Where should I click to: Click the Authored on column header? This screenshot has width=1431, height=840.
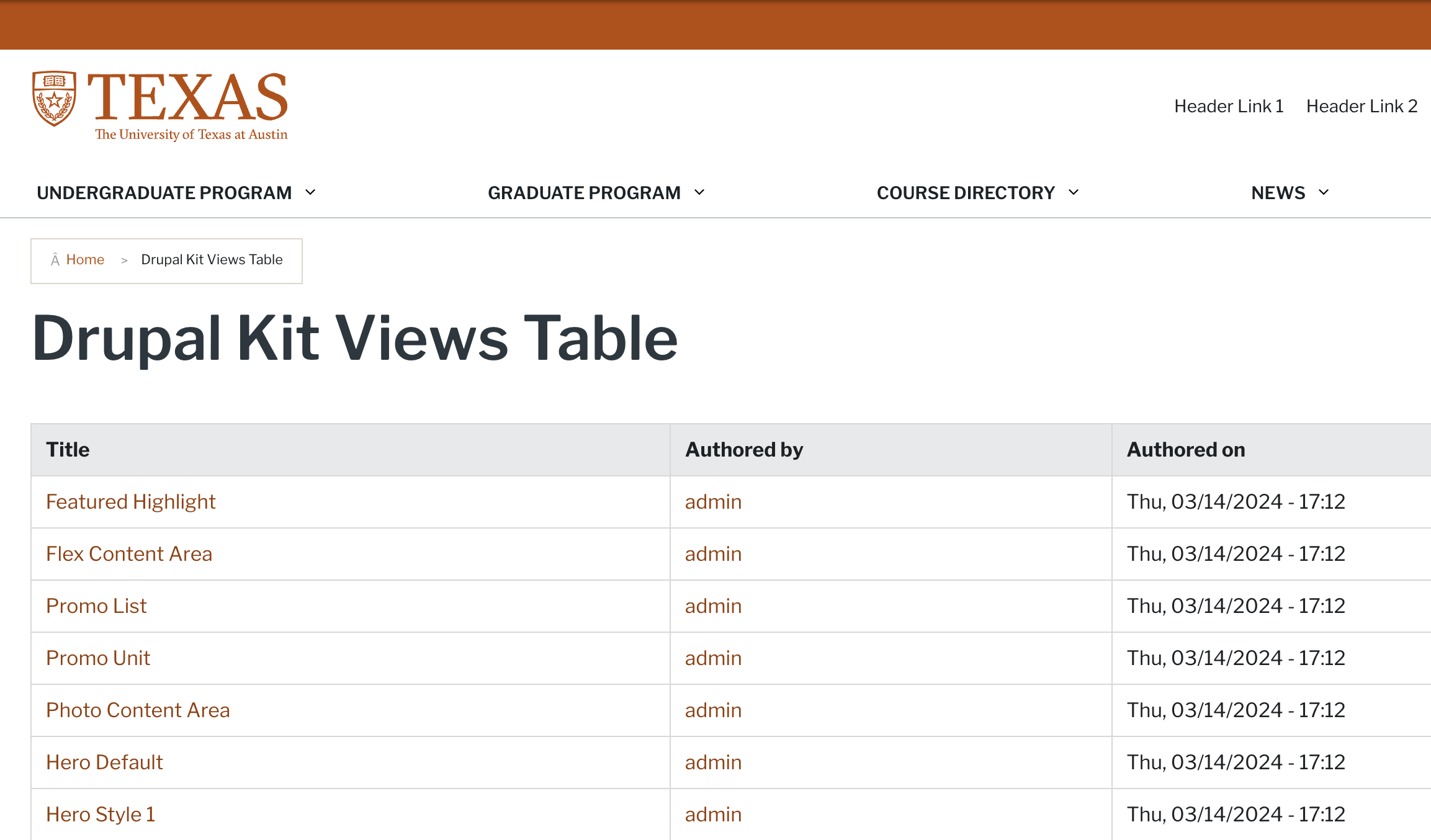(x=1186, y=449)
